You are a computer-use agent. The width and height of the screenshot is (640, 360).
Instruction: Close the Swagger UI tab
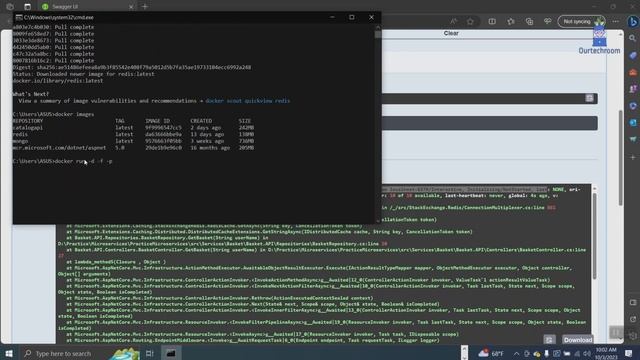131,7
